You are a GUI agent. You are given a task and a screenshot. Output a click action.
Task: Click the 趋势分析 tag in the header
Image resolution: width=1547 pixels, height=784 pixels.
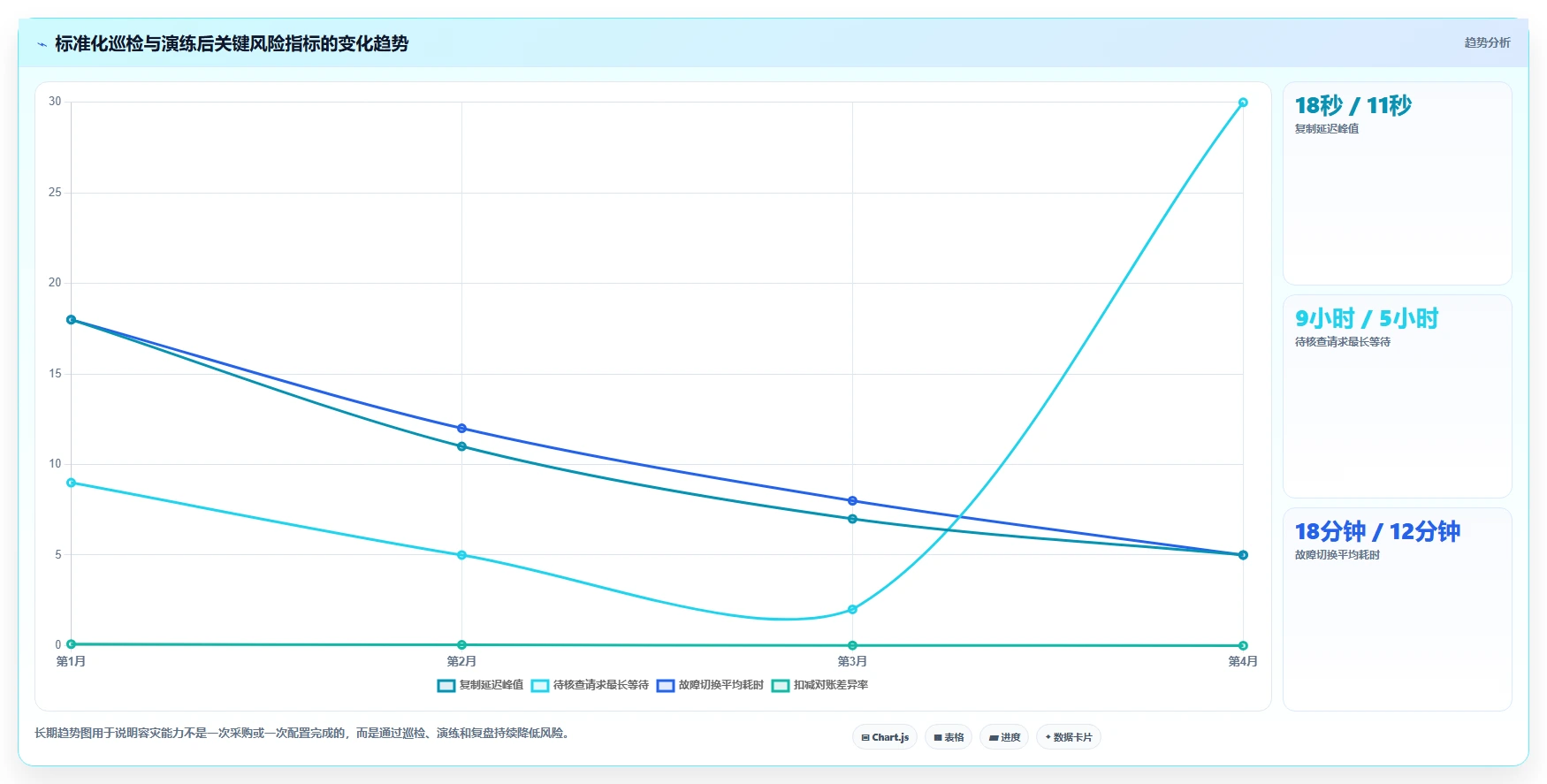[x=1487, y=42]
